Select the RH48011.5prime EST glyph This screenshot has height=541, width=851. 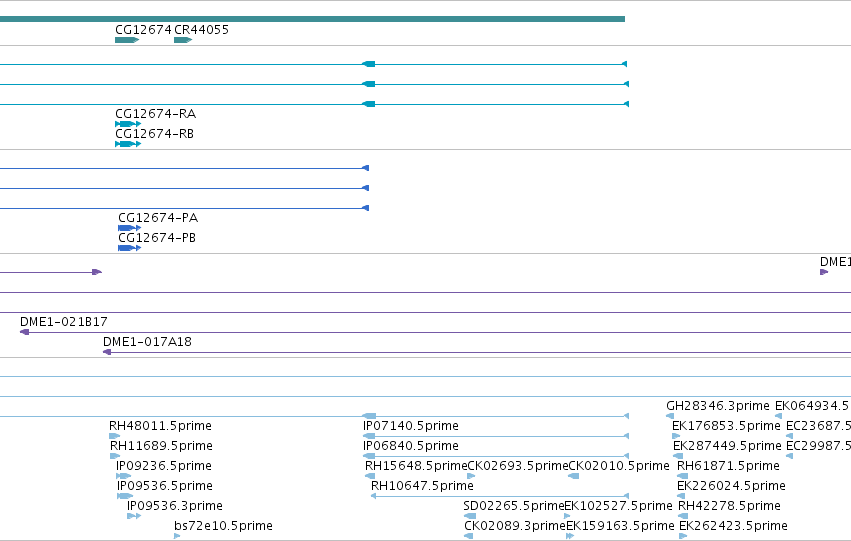pyautogui.click(x=115, y=436)
